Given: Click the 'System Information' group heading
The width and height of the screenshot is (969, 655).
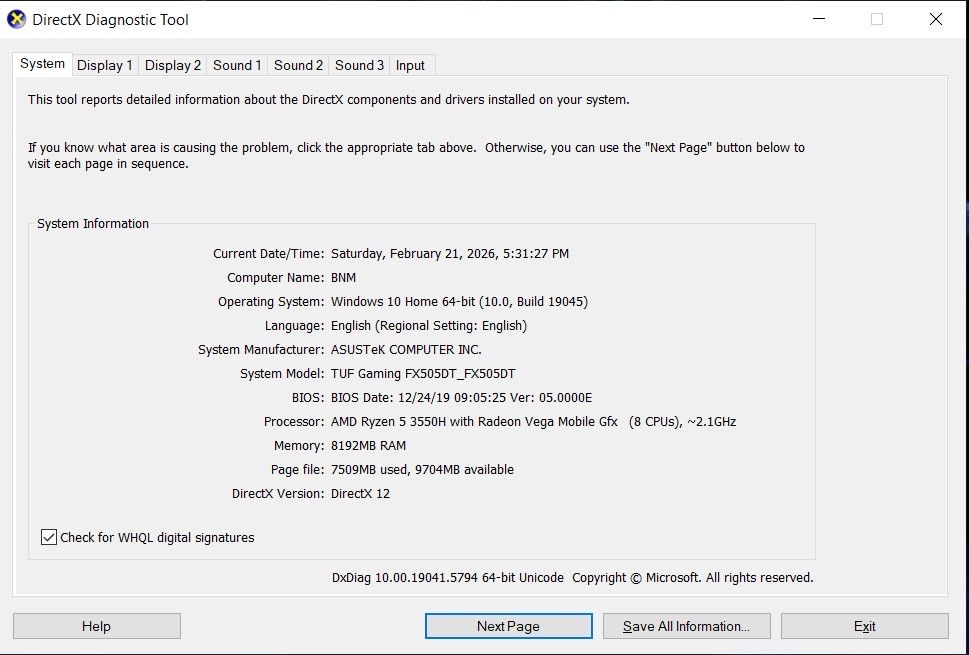Looking at the screenshot, I should tap(93, 224).
